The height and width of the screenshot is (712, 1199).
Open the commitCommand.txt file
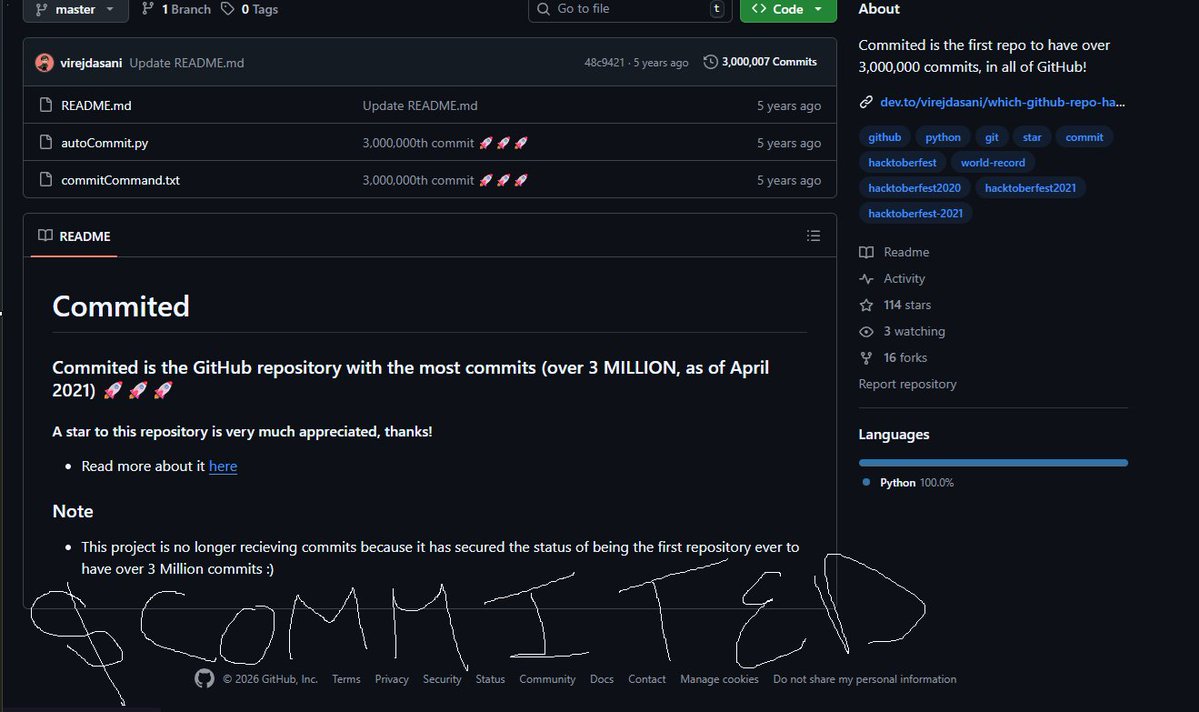pyautogui.click(x=121, y=180)
